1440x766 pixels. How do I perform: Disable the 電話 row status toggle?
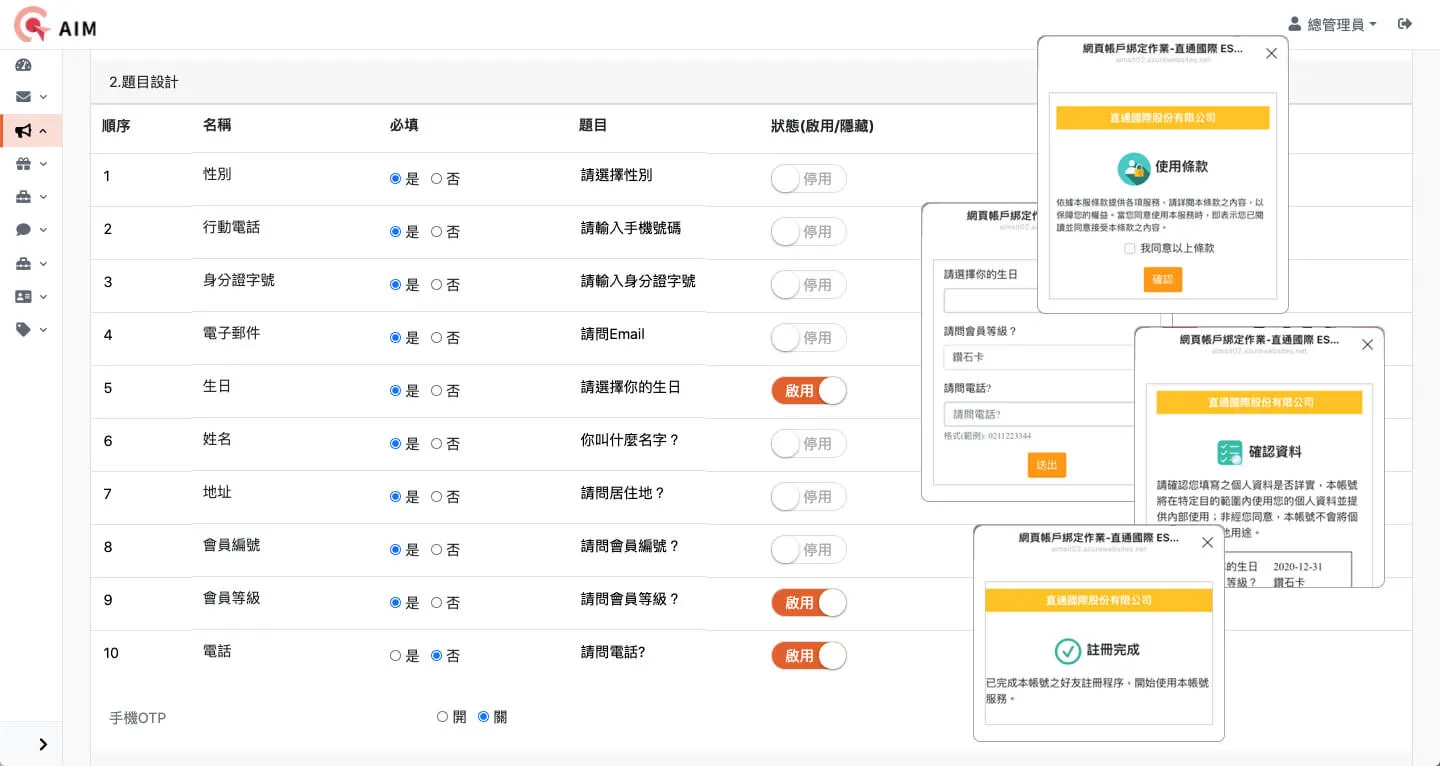pyautogui.click(x=809, y=656)
